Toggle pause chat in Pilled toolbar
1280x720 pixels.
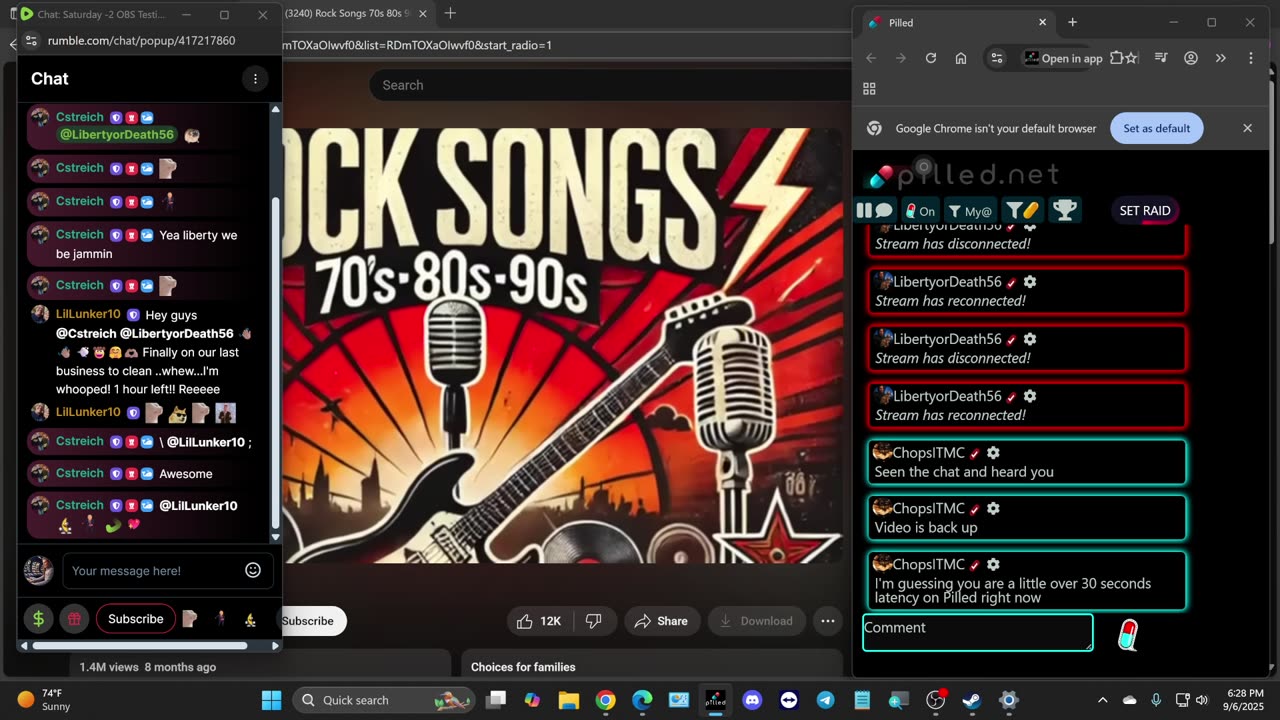[875, 210]
